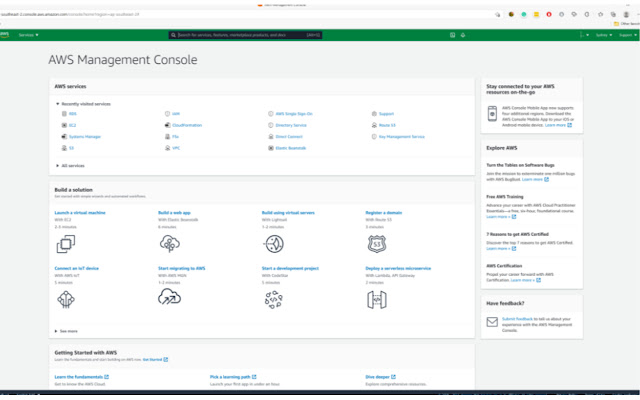Click the browser address bar
Image resolution: width=640 pixels, height=400 pixels.
(x=245, y=14)
